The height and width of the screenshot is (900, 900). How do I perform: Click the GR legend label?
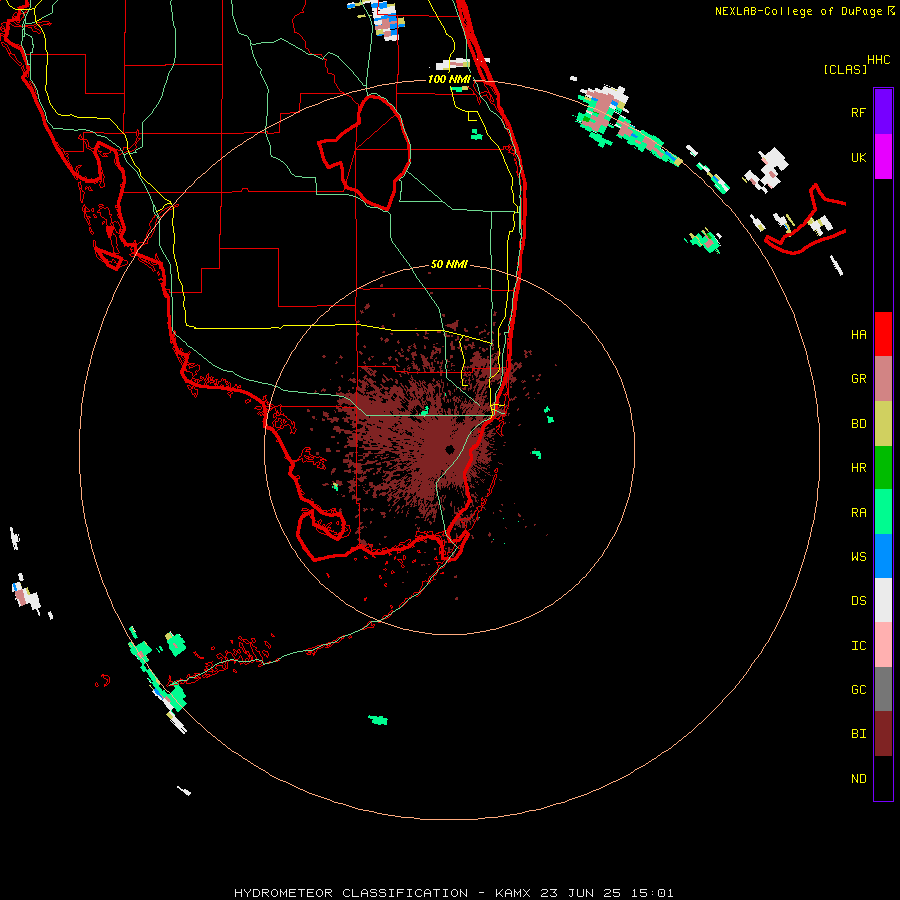pyautogui.click(x=858, y=379)
